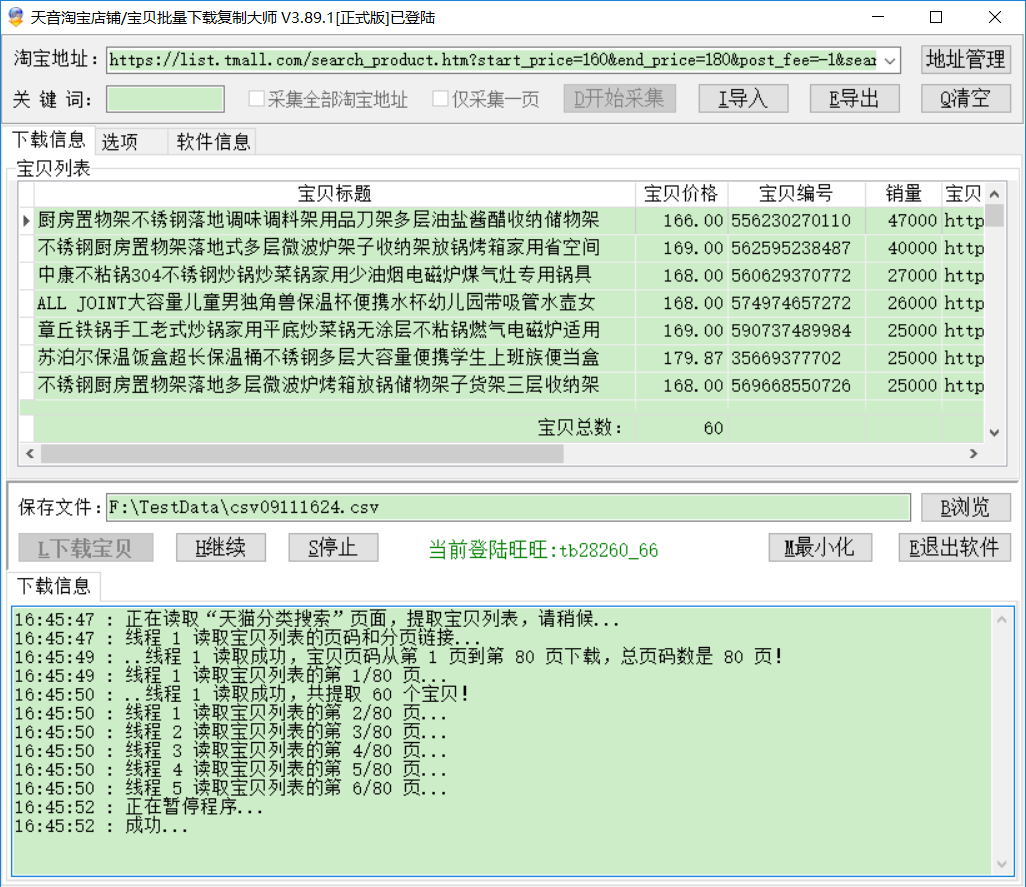Viewport: 1026px width, 887px height.
Task: Sort by 宝贝价格 column header
Action: [x=681, y=194]
